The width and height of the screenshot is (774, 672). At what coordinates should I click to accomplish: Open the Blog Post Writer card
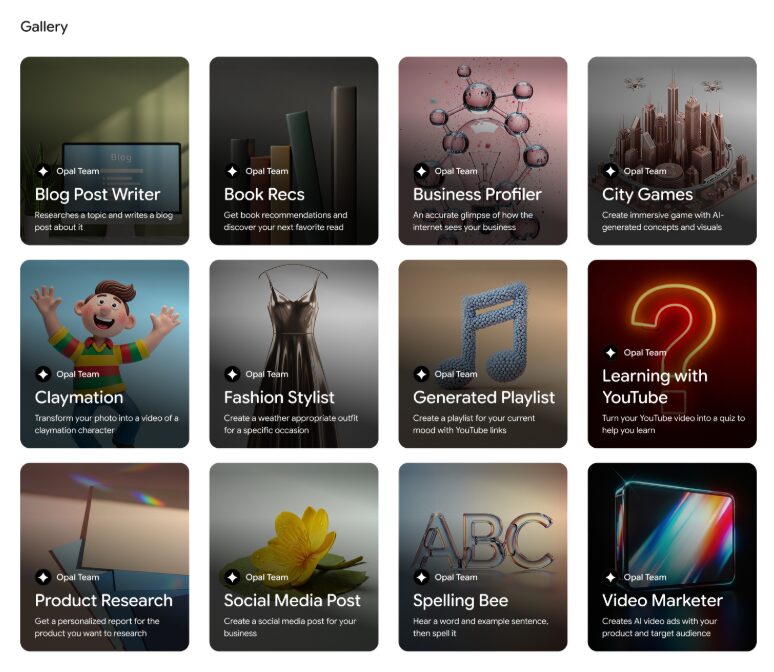tap(105, 151)
